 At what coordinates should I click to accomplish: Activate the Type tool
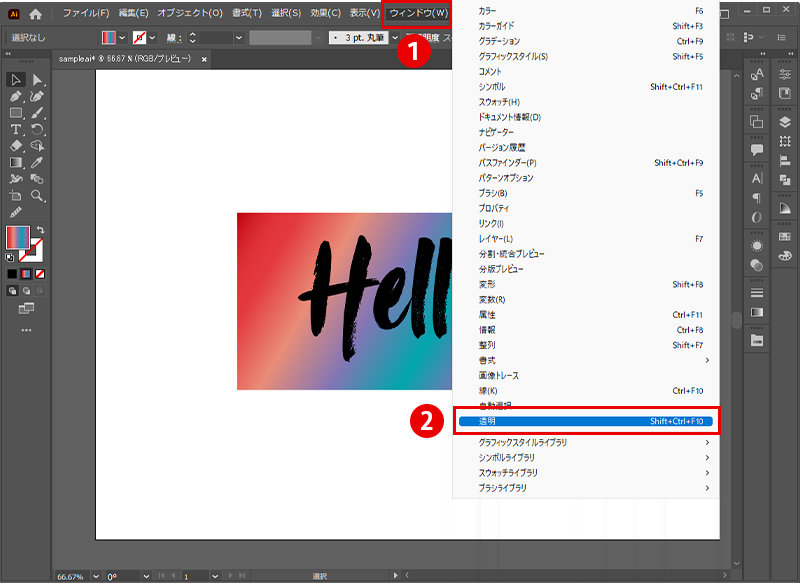tap(15, 129)
